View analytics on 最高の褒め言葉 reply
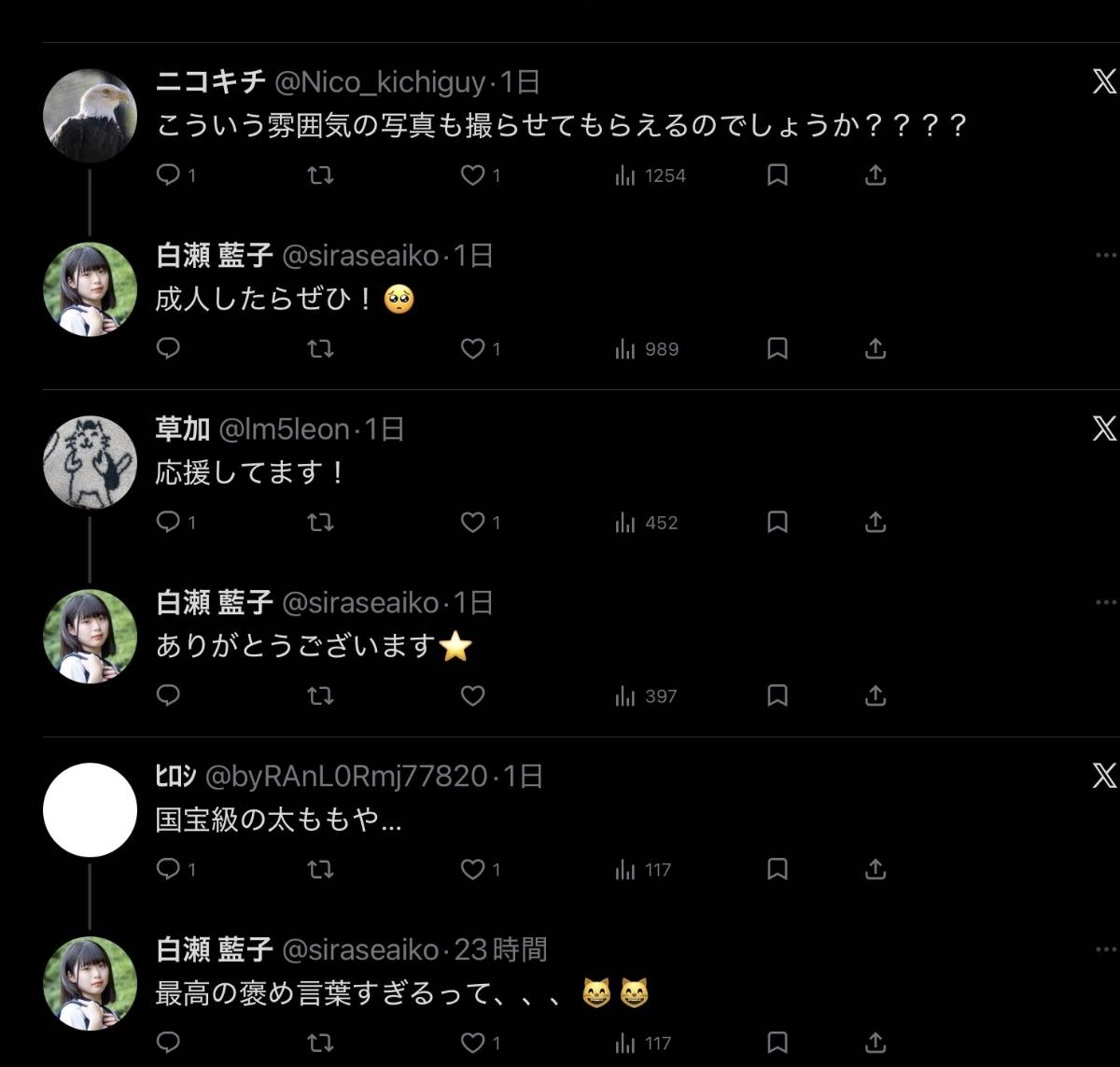The image size is (1120, 1067). (x=643, y=1044)
